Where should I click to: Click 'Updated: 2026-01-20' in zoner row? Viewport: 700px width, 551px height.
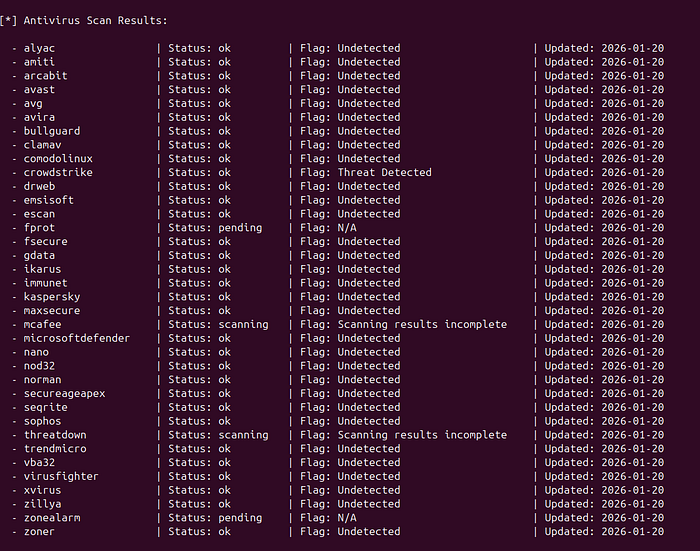[x=604, y=532]
